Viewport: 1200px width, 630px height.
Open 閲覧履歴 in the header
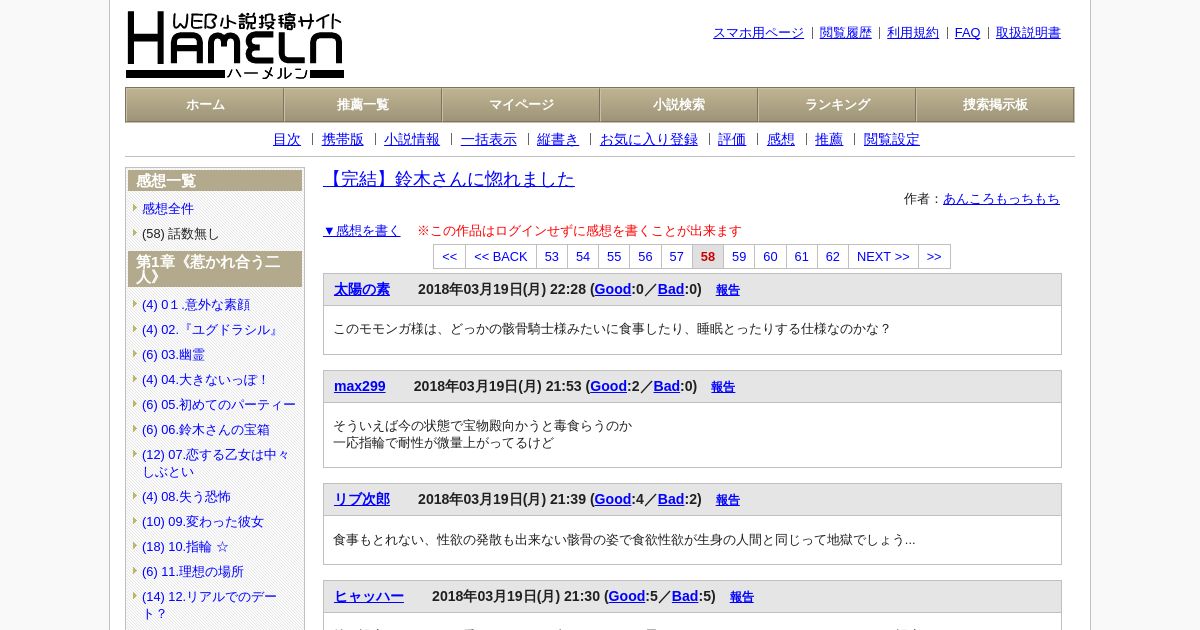[x=846, y=33]
